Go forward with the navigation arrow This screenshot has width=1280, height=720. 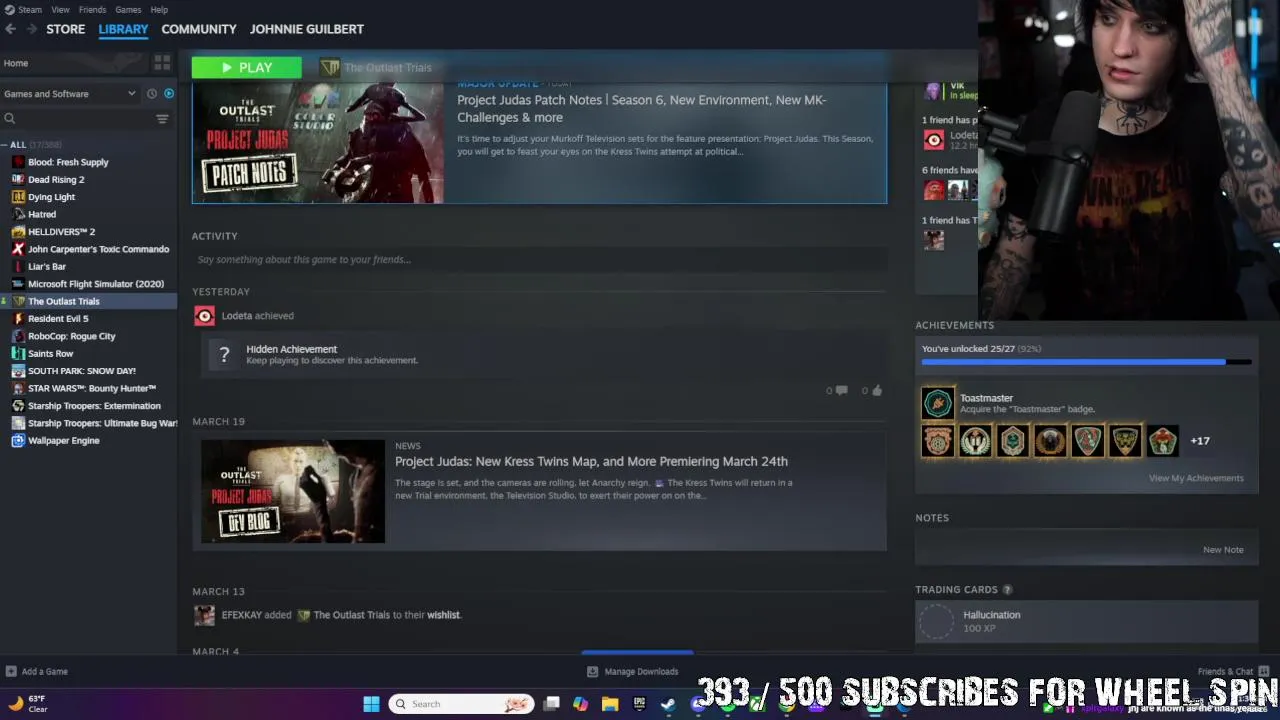[32, 29]
